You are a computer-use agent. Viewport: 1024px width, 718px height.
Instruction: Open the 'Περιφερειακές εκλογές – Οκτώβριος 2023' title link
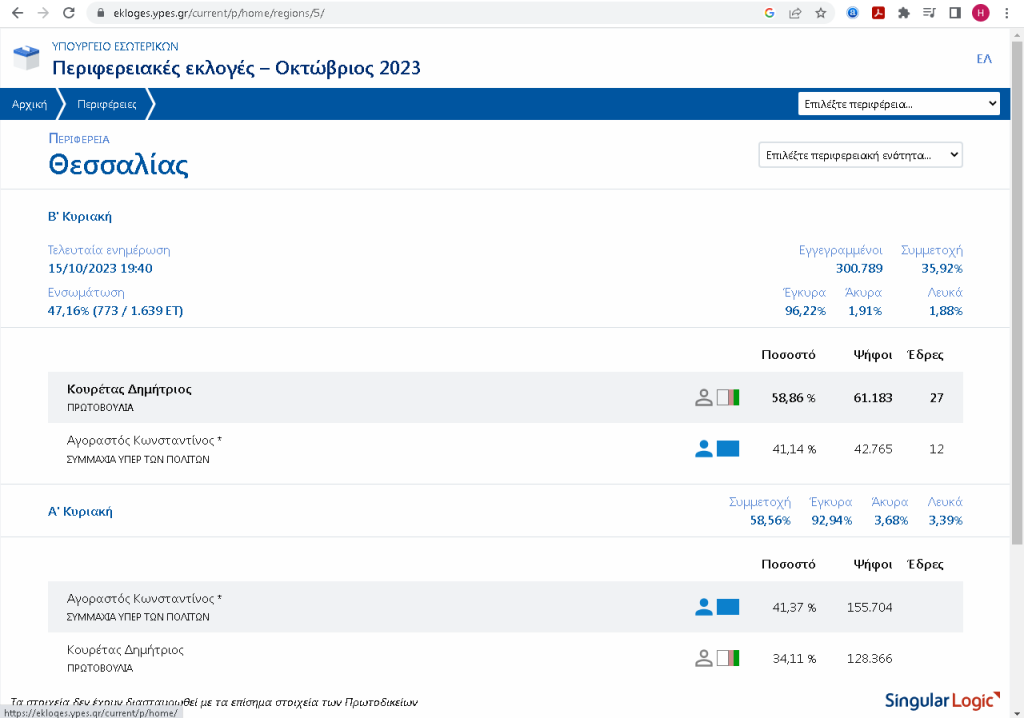click(x=236, y=68)
